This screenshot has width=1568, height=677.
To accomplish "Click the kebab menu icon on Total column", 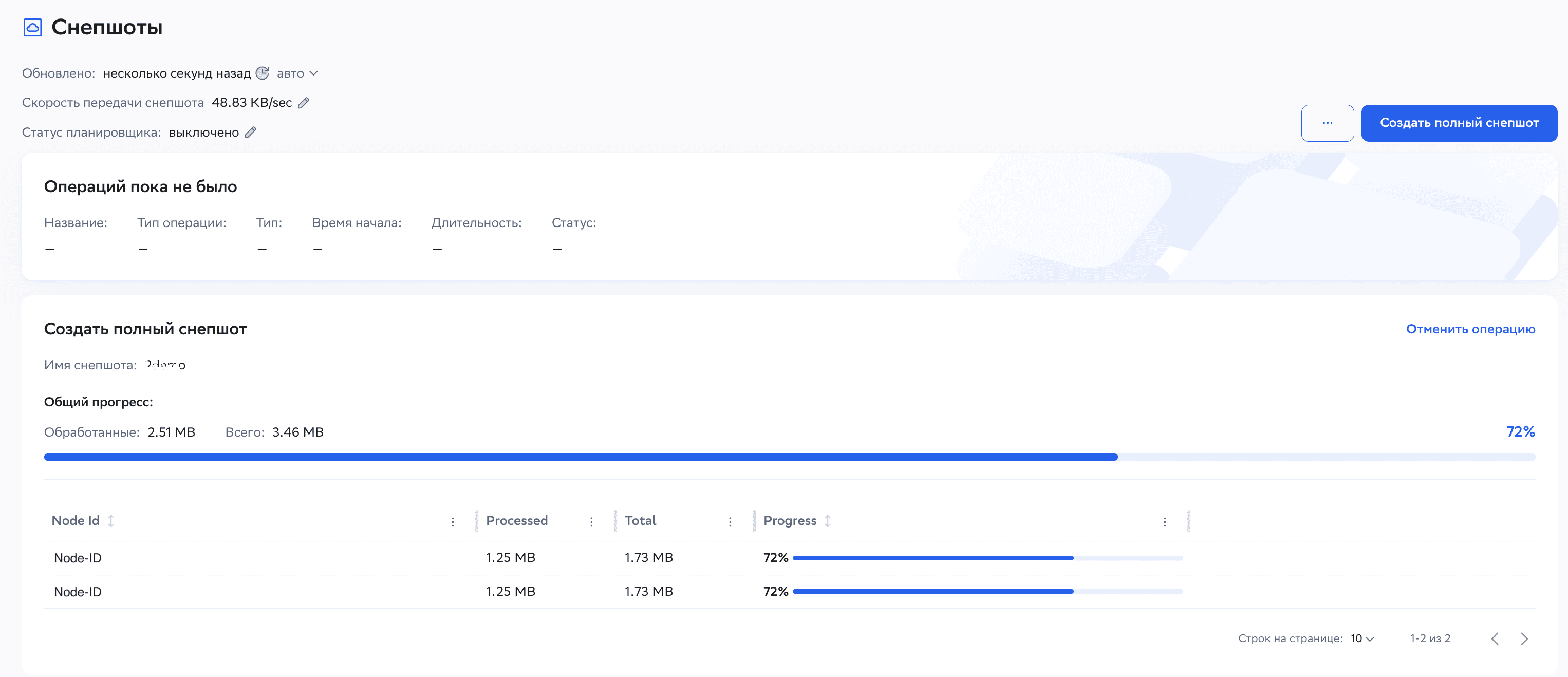I will (730, 521).
